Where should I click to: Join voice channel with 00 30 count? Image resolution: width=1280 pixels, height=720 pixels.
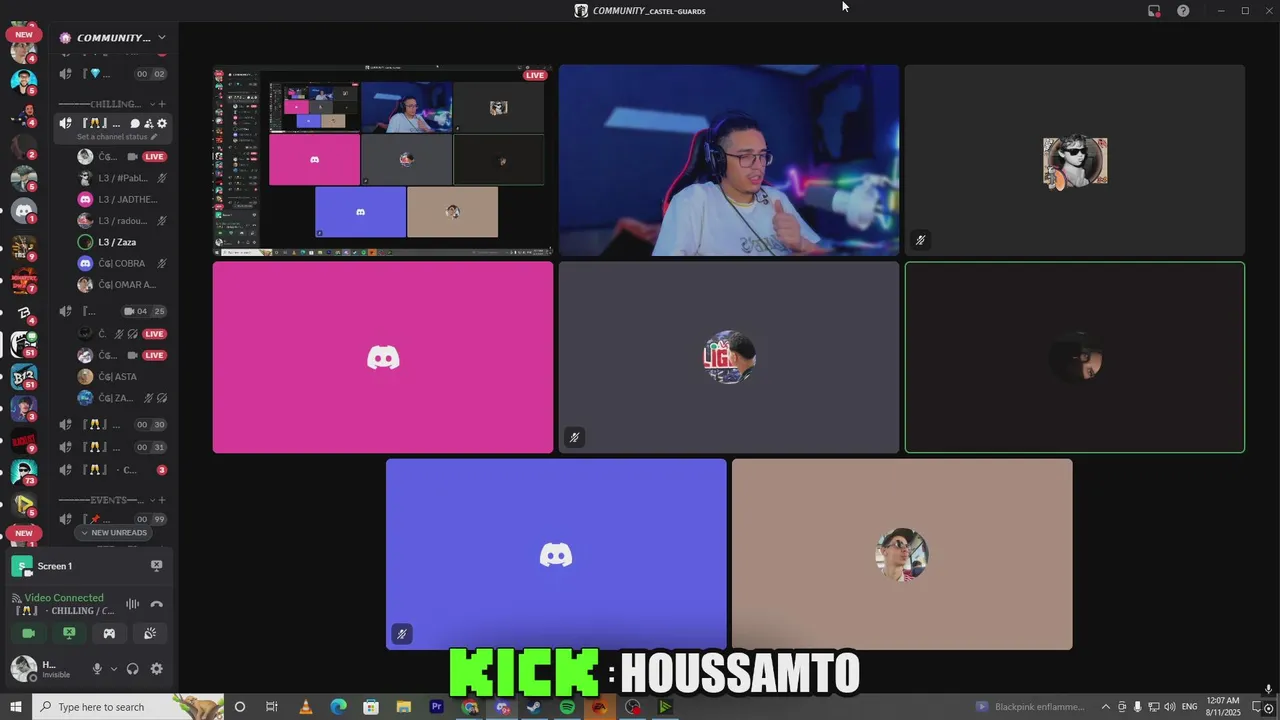113,425
